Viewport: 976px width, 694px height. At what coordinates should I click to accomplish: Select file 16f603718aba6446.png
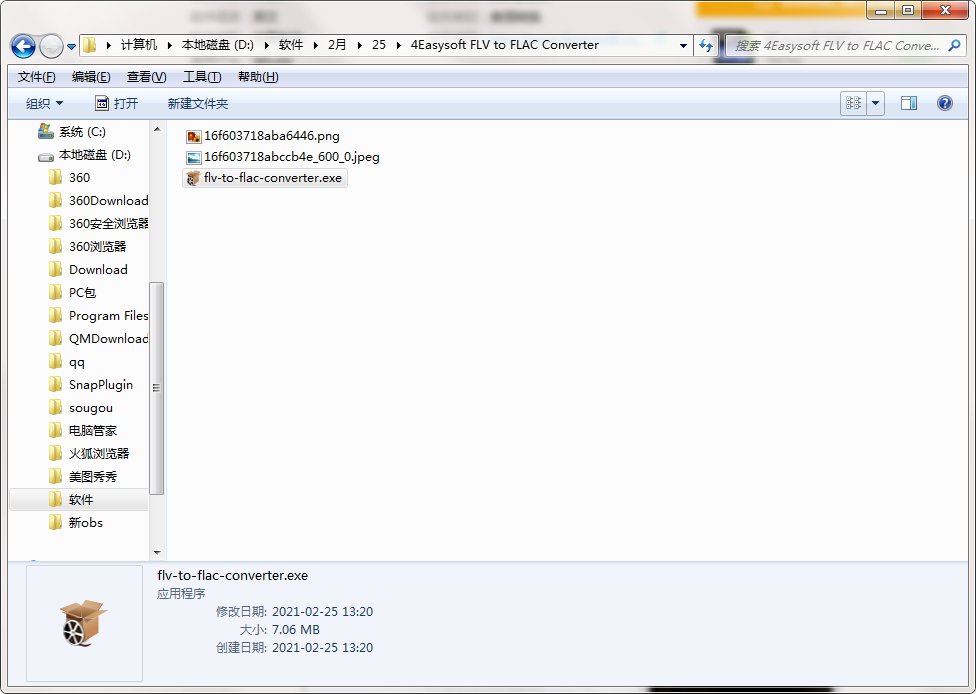coord(263,136)
